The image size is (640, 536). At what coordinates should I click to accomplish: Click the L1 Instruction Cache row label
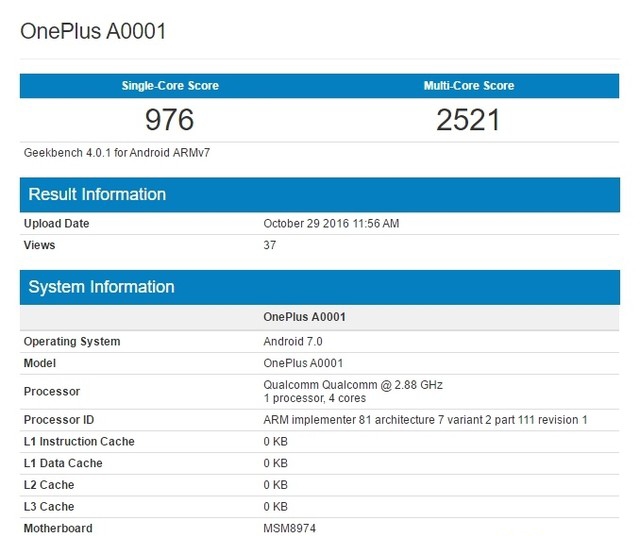pos(79,442)
